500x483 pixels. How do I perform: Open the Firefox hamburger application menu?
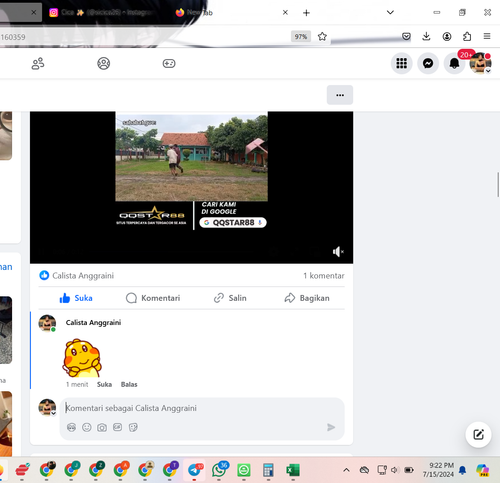[x=487, y=36]
